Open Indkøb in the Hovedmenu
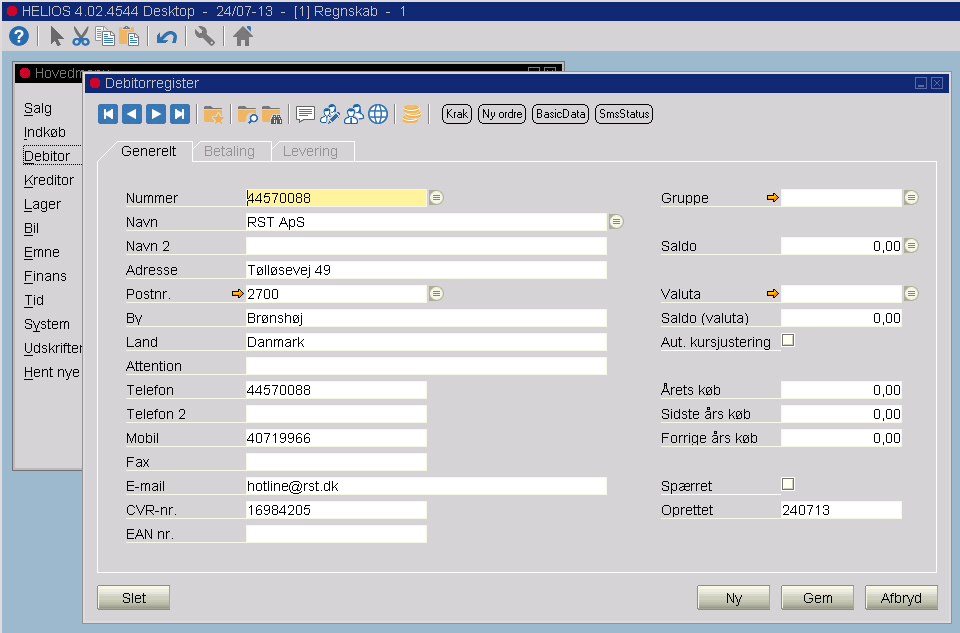Viewport: 960px width, 633px height. (45, 132)
